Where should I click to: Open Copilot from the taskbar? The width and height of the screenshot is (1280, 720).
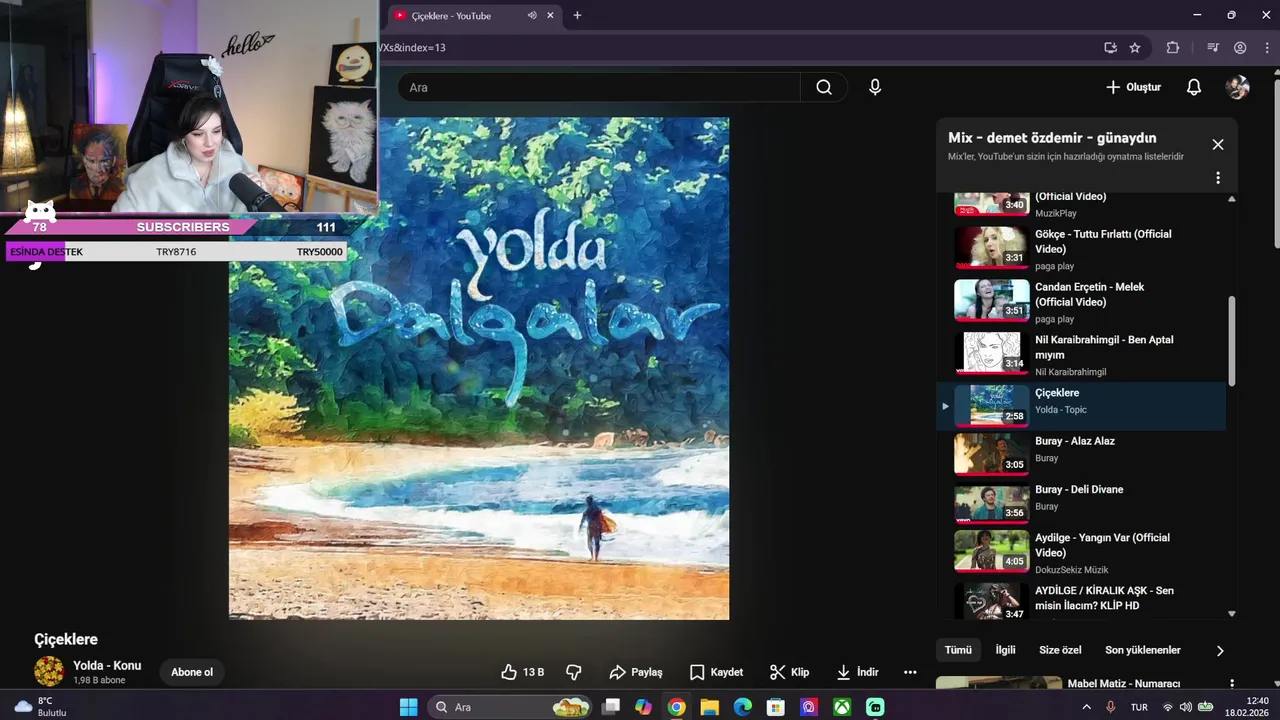[x=643, y=707]
